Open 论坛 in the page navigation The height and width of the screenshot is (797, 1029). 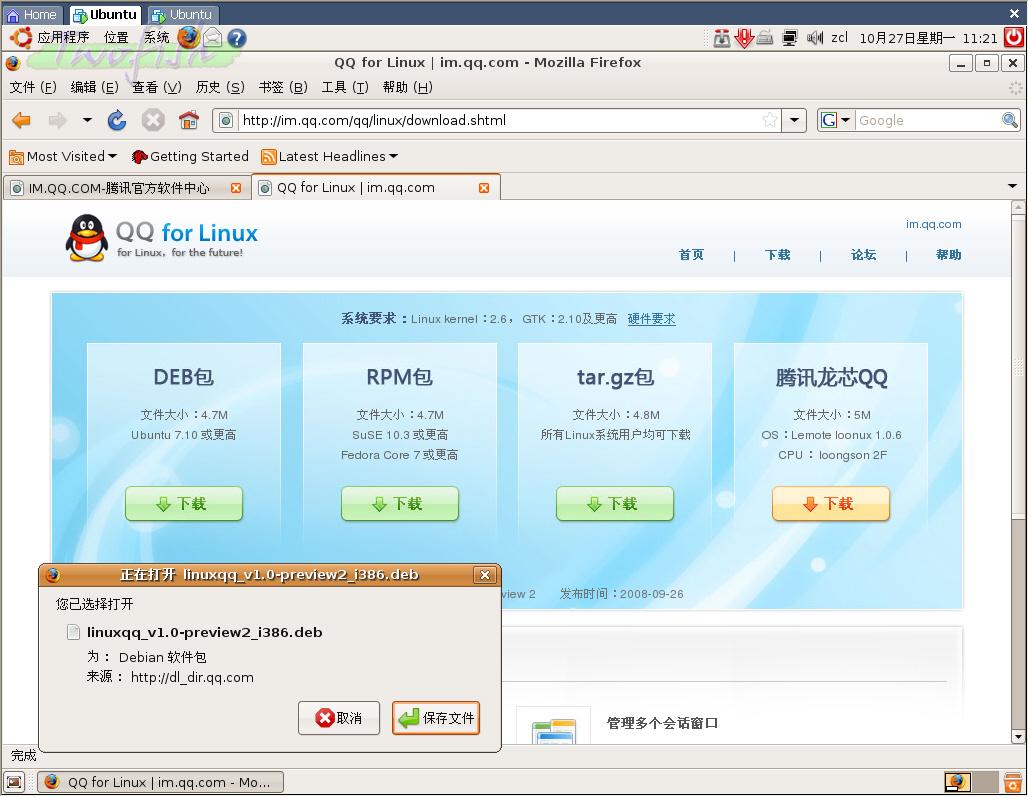pyautogui.click(x=864, y=255)
